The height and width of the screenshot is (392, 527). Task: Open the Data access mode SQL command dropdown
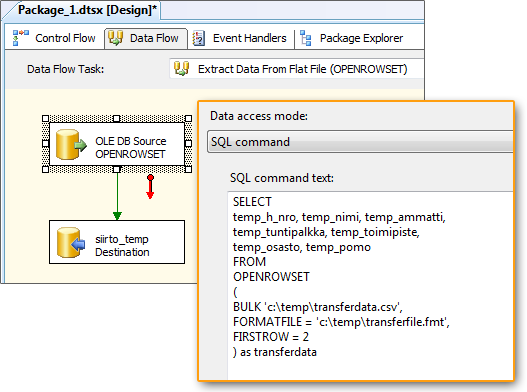(x=361, y=142)
